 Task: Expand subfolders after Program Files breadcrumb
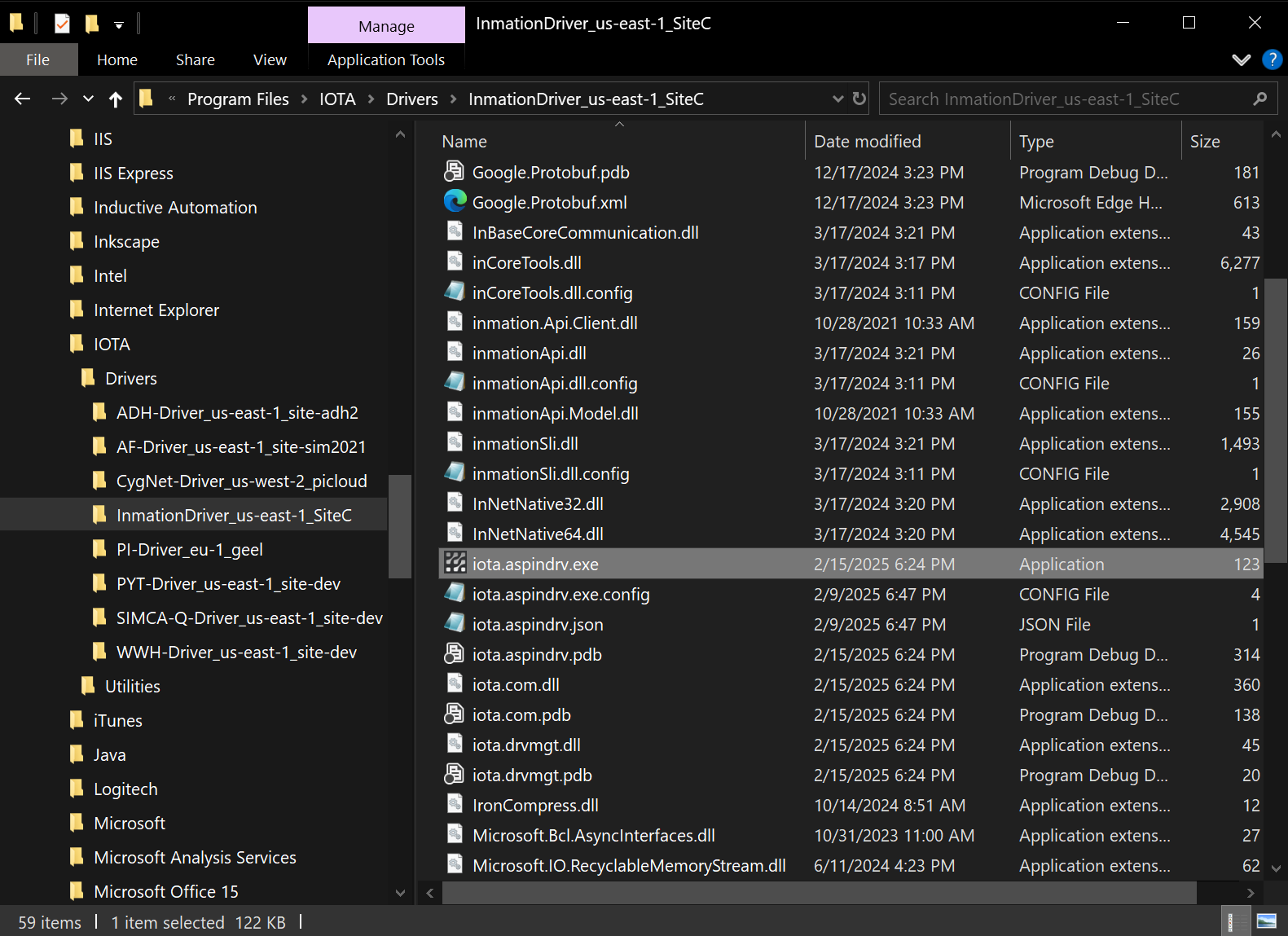[304, 99]
